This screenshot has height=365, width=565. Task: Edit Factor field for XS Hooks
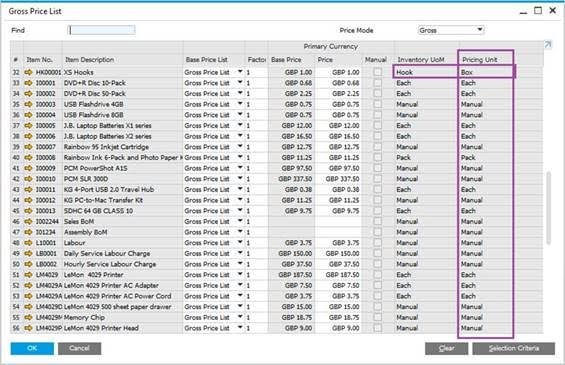click(256, 72)
